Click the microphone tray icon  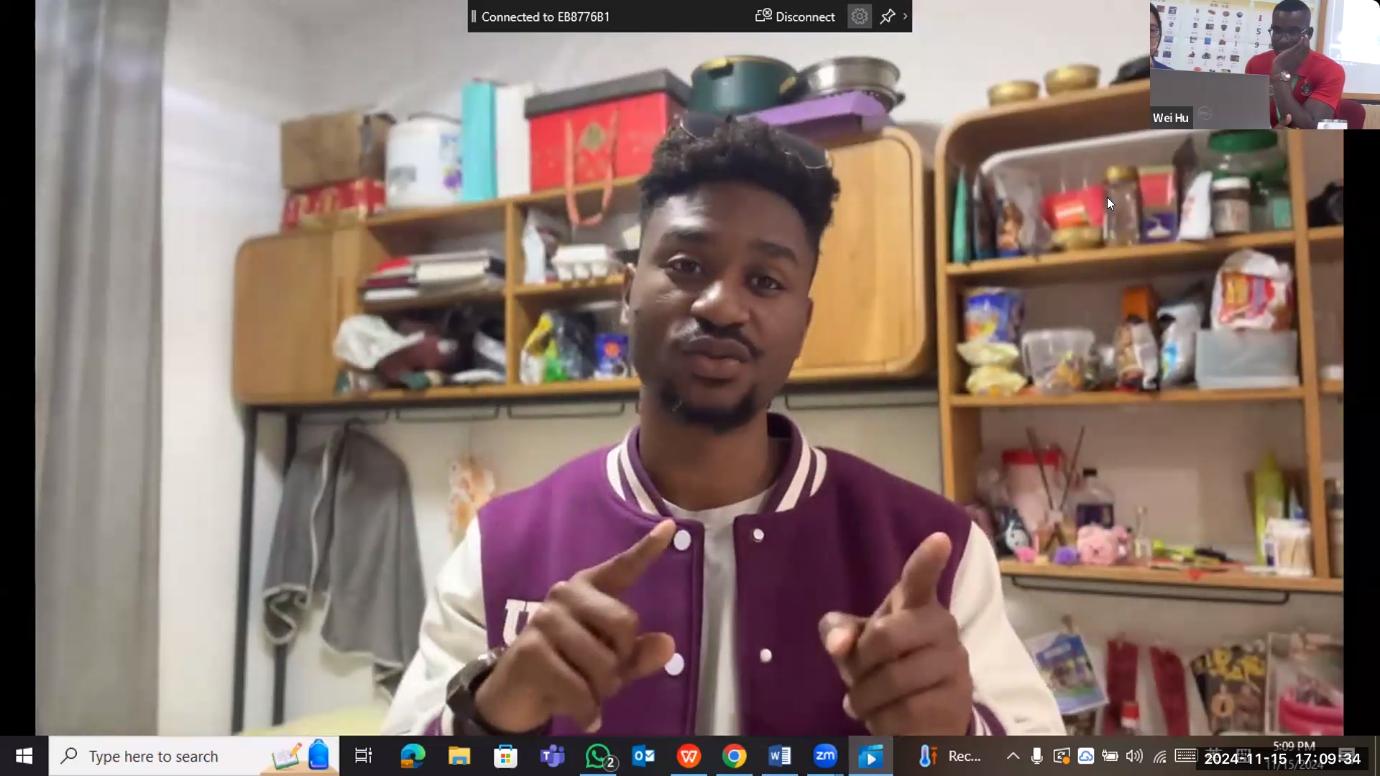(1037, 756)
